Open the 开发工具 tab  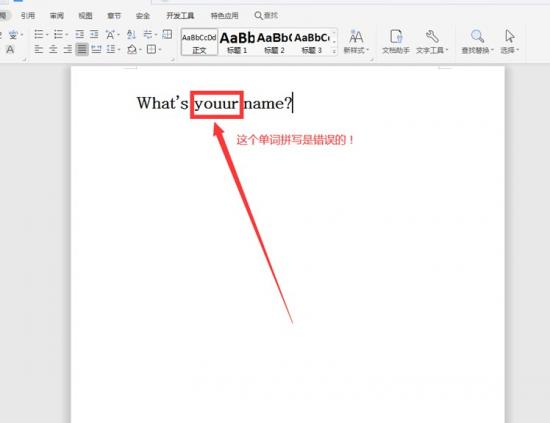[x=180, y=15]
